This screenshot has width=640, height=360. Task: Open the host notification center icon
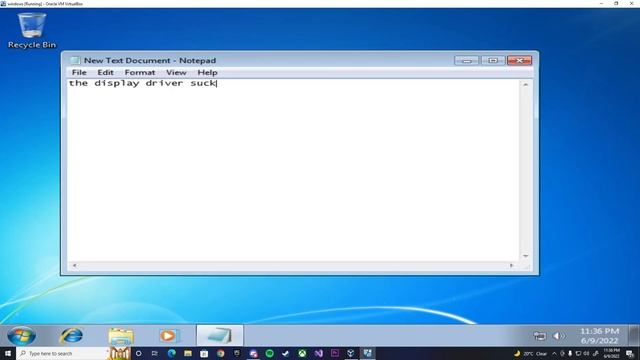tap(630, 353)
